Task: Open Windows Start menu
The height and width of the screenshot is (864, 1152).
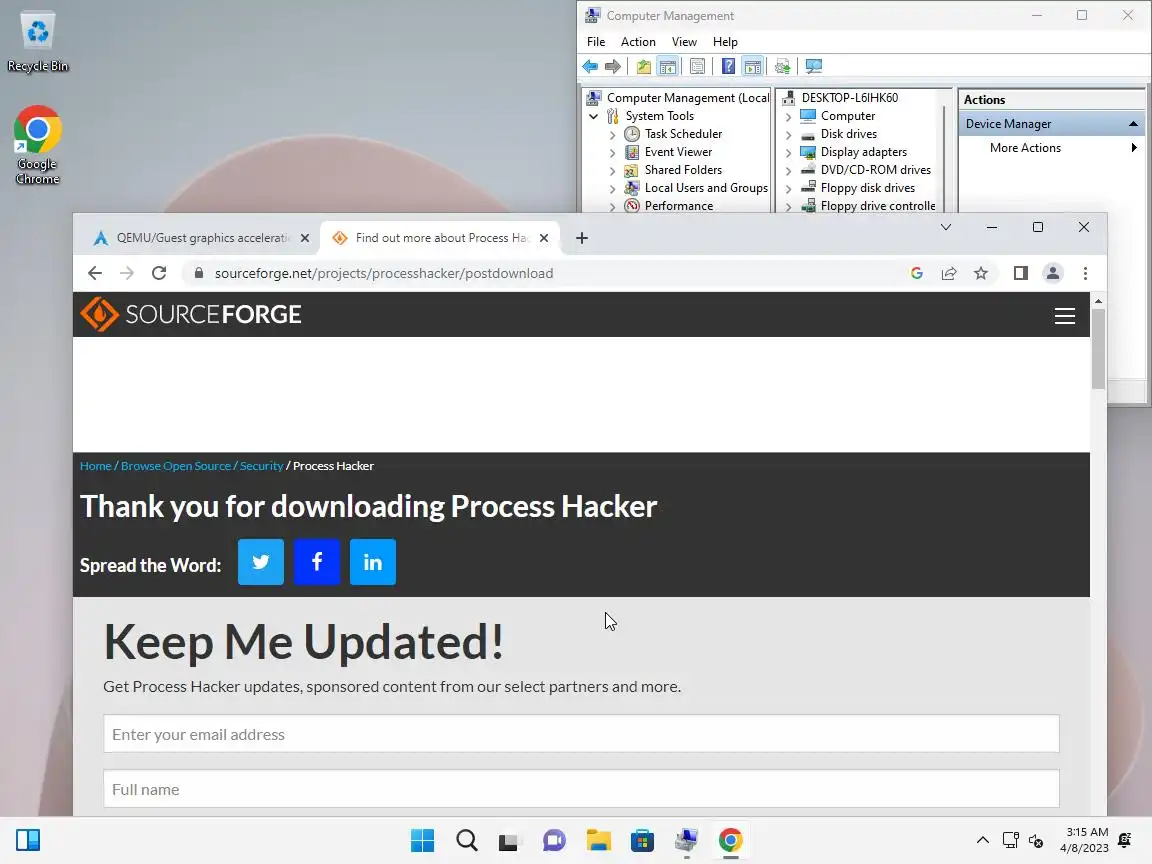Action: [x=422, y=840]
